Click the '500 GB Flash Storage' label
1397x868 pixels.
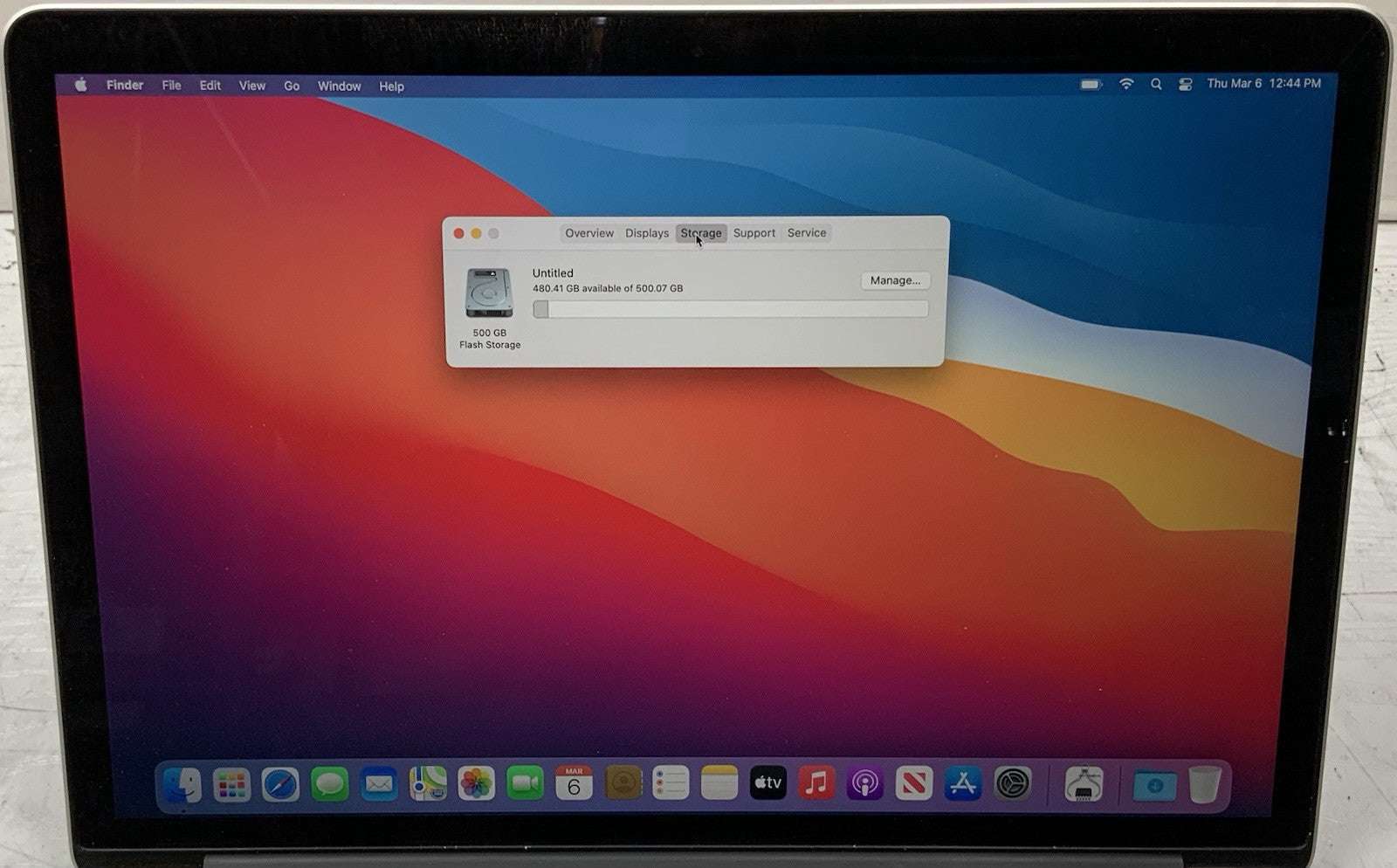(490, 339)
